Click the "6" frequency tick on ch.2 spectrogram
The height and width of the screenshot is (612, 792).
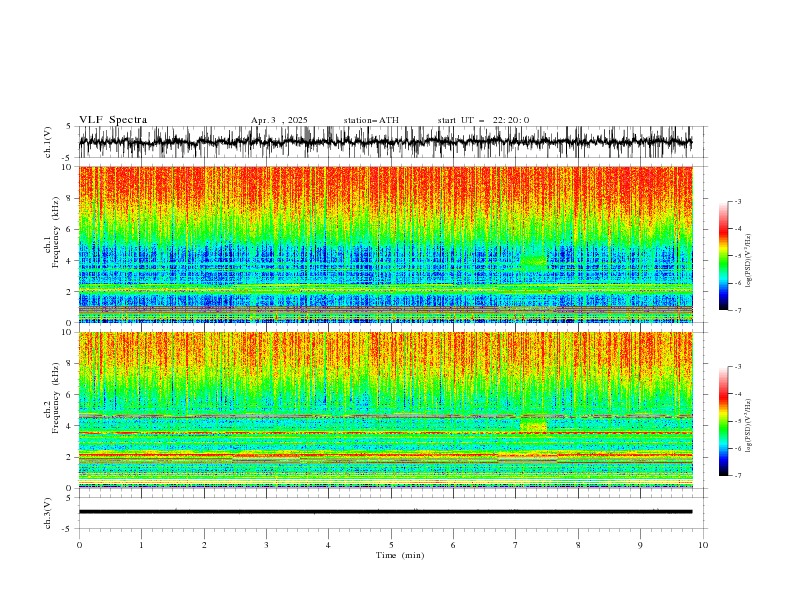click(70, 395)
